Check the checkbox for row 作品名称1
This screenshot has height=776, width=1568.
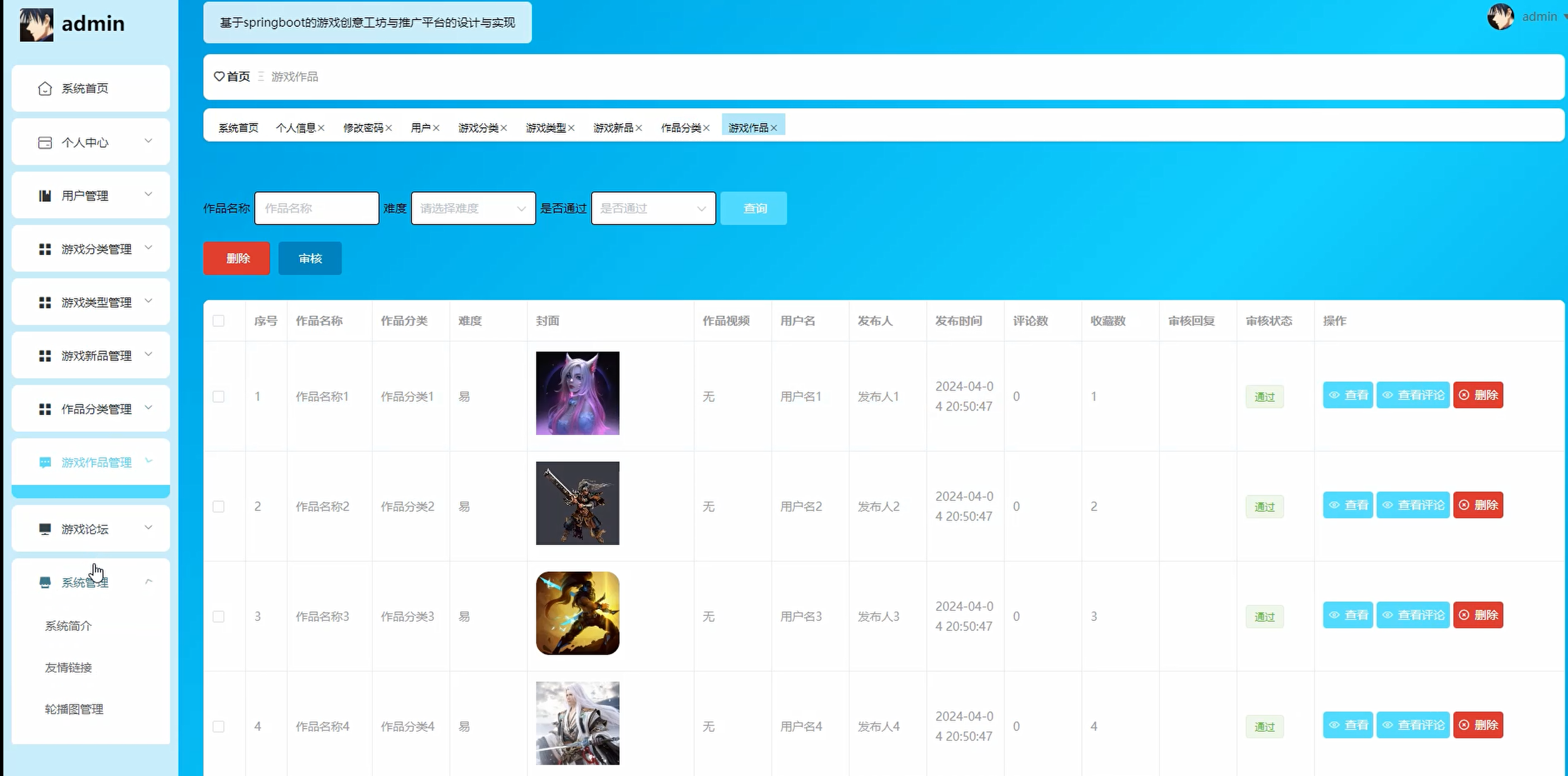[218, 397]
